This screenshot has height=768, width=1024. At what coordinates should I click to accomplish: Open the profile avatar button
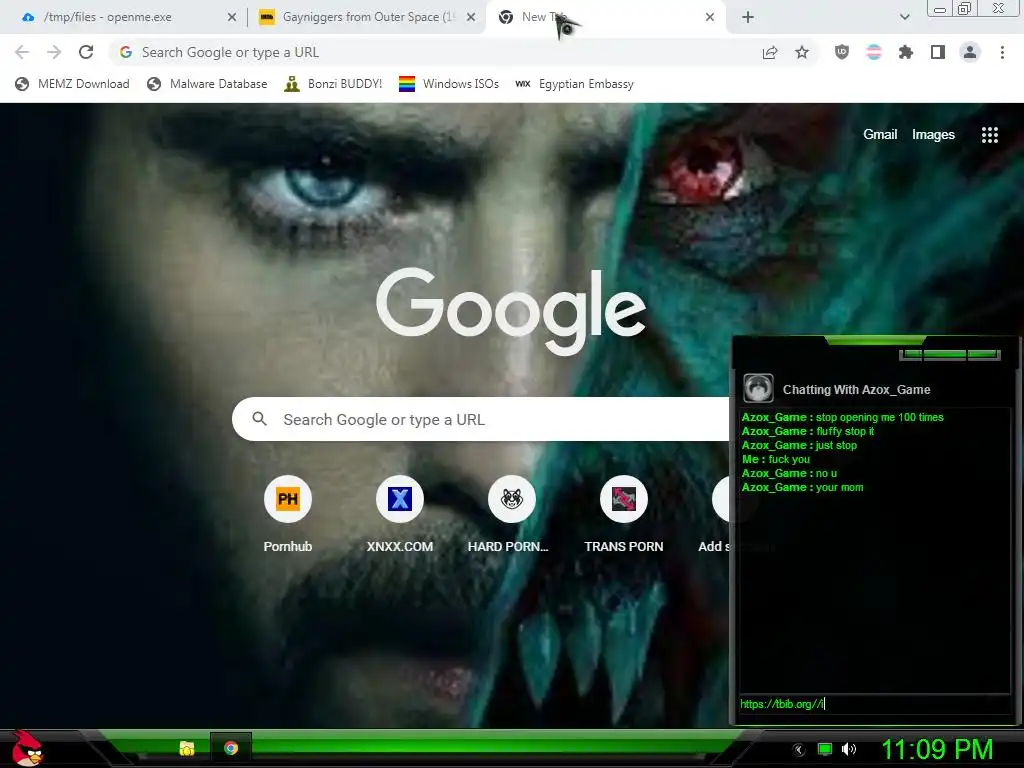970,52
